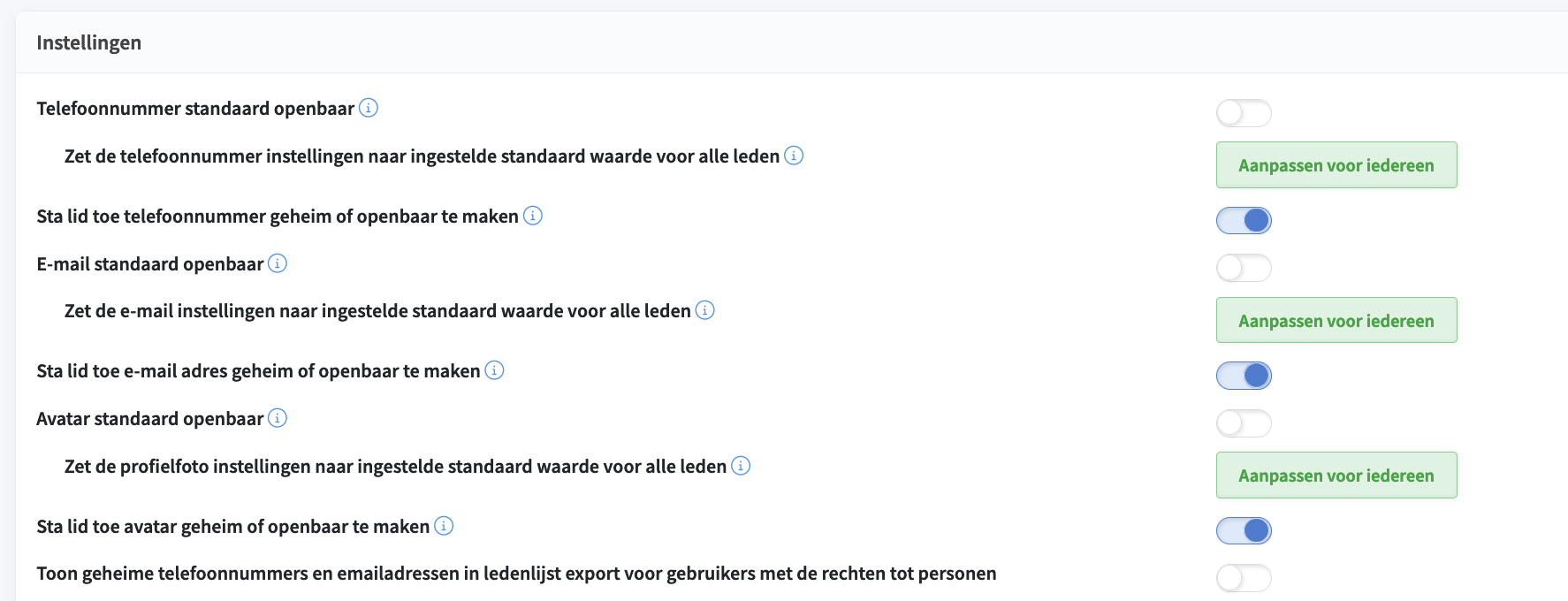
Task: Click info icon next to profielfoto instellingen
Action: [741, 466]
